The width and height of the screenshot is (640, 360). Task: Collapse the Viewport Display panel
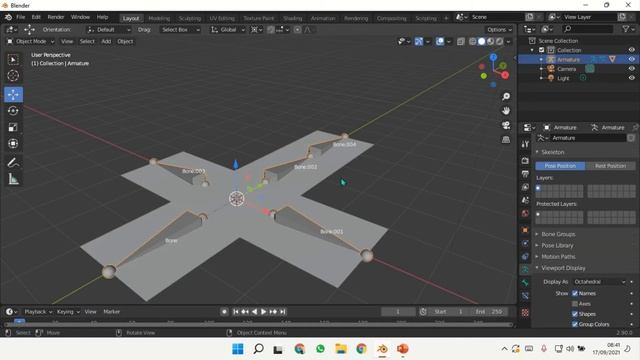point(563,268)
